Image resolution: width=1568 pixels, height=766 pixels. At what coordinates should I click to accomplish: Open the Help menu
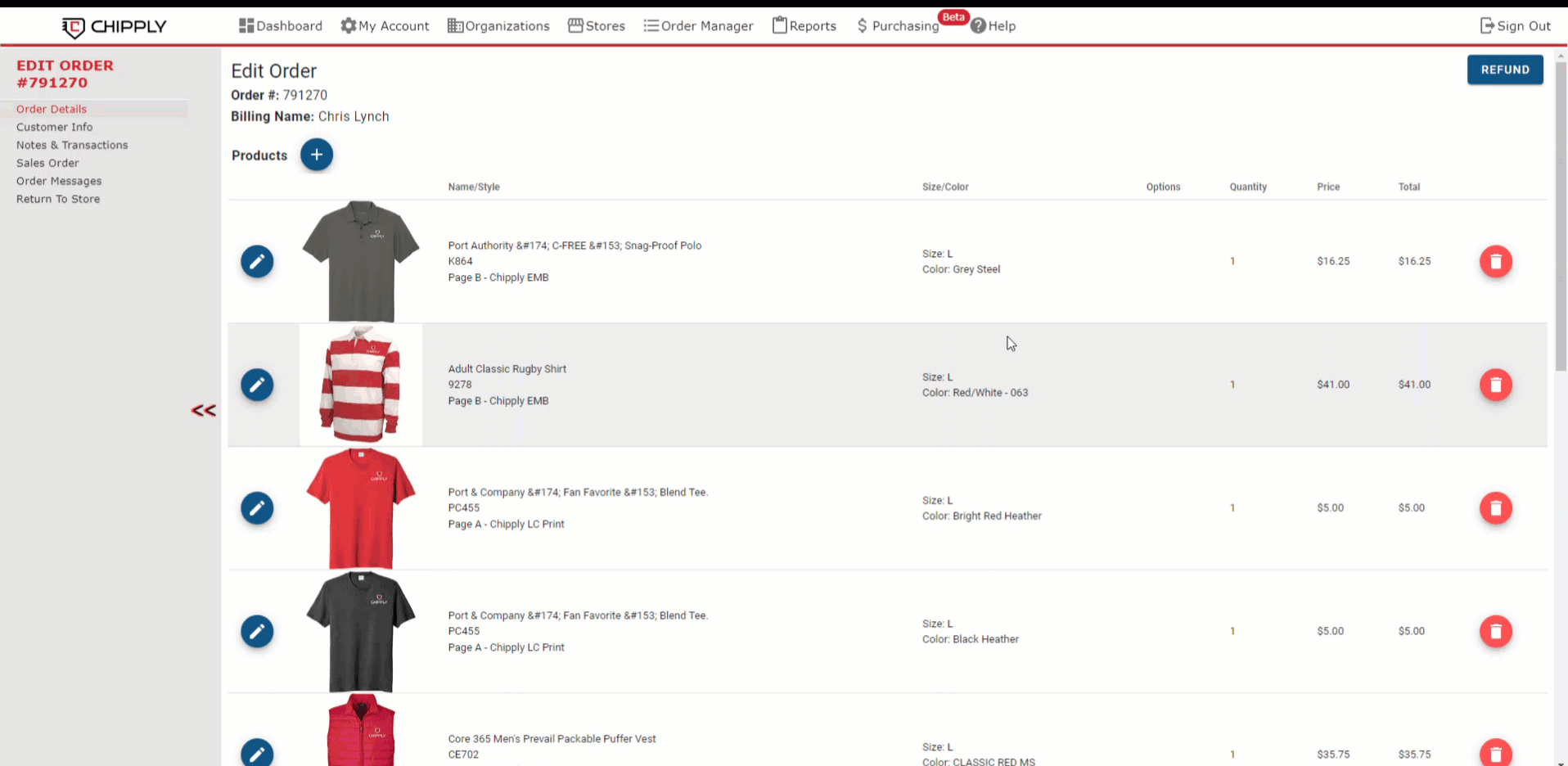(993, 26)
